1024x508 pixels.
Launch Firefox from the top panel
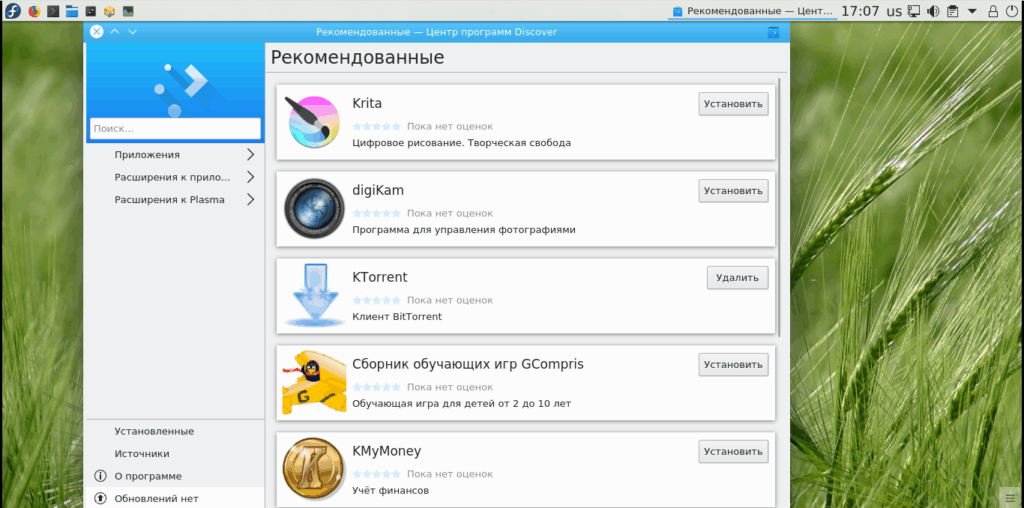pos(34,11)
